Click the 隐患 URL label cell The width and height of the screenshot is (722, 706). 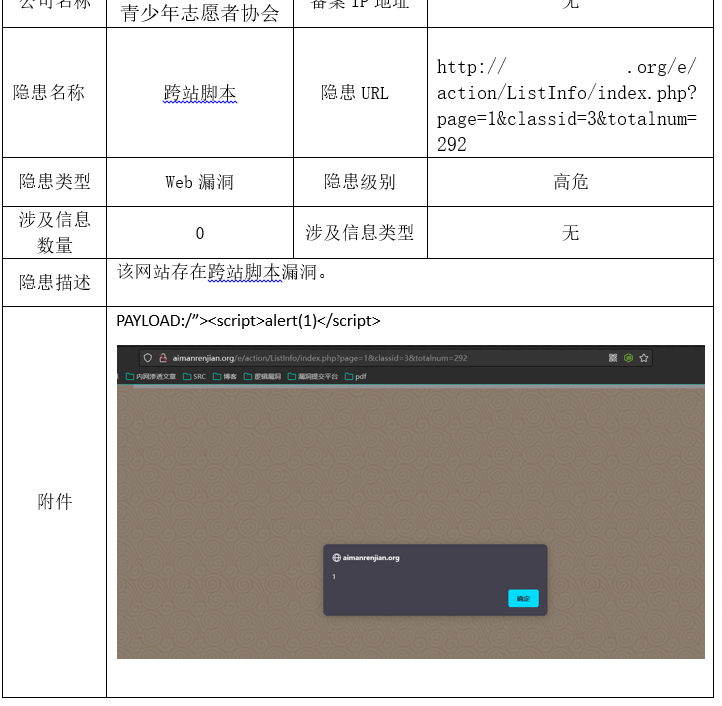361,93
